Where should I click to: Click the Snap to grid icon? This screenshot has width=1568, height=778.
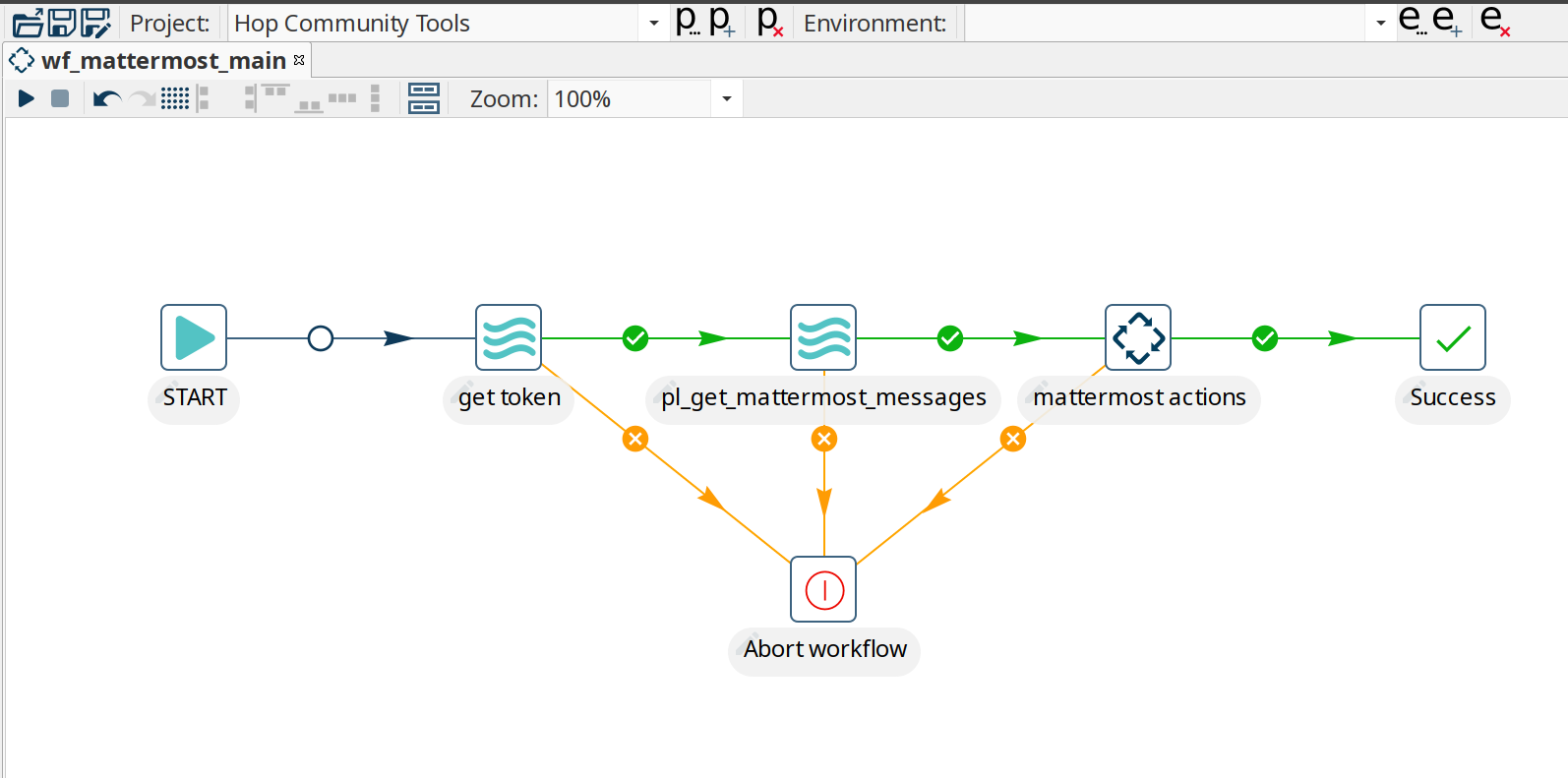pyautogui.click(x=175, y=98)
